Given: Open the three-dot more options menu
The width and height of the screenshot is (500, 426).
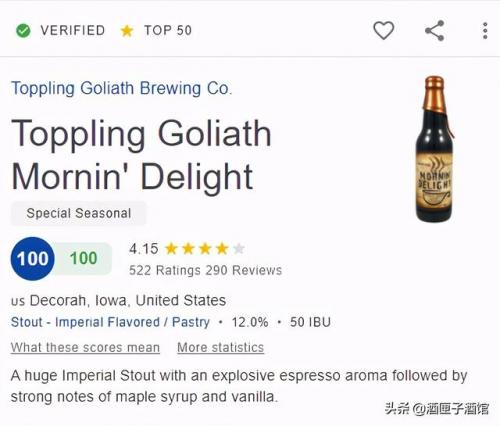Looking at the screenshot, I should point(485,31).
